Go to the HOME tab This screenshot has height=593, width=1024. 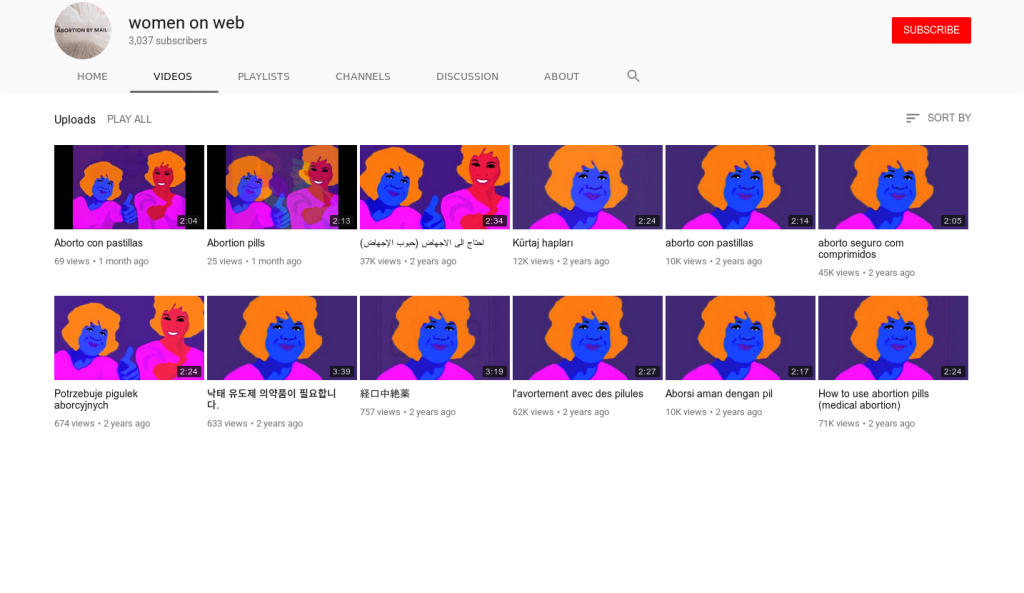pos(92,76)
